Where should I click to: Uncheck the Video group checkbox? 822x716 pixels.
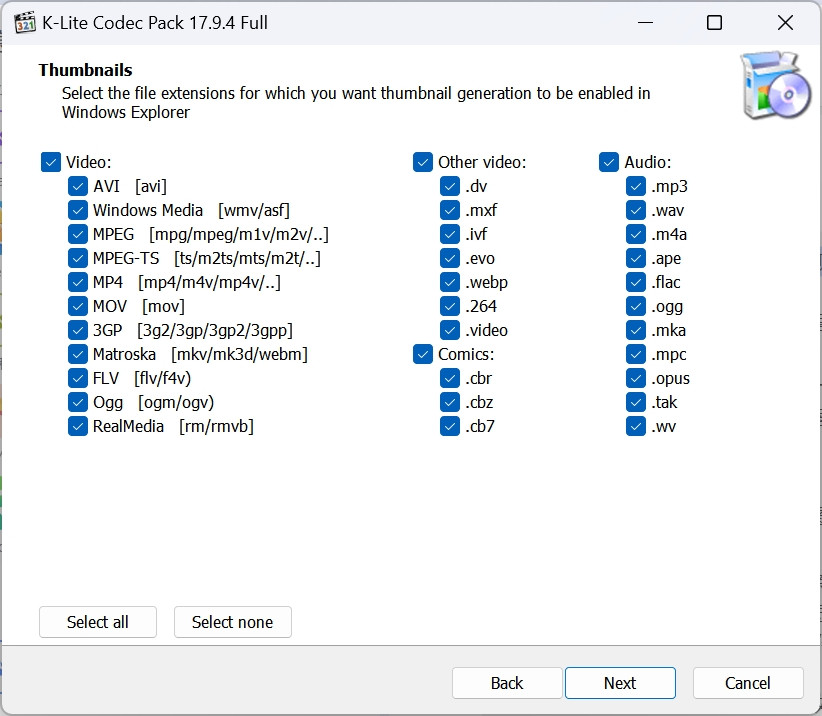[x=51, y=162]
